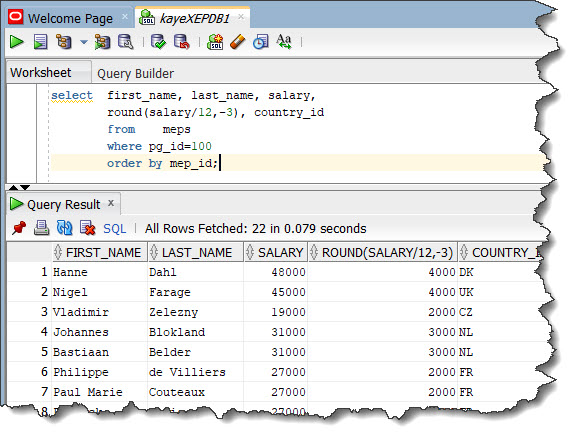Select the kayeXEPDB1 tab
581x445 pixels.
[195, 18]
